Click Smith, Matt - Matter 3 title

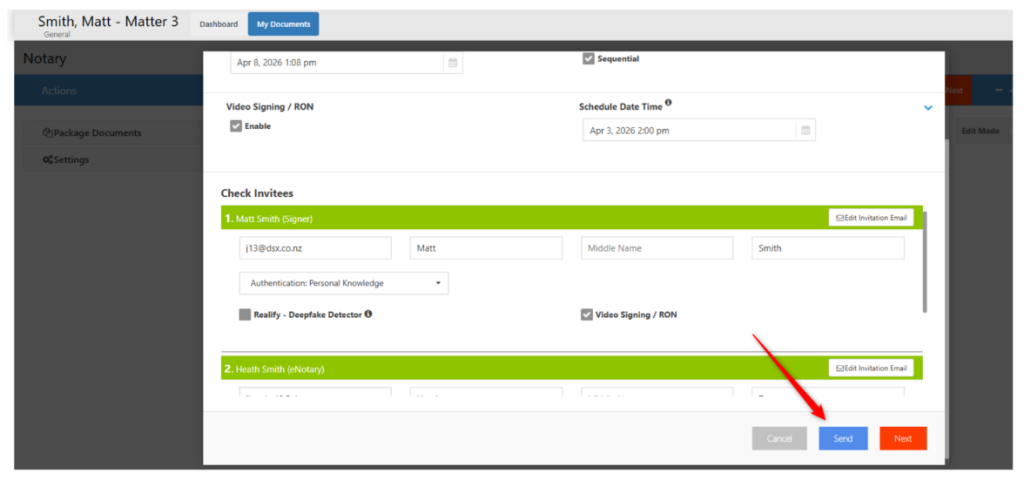(x=108, y=21)
